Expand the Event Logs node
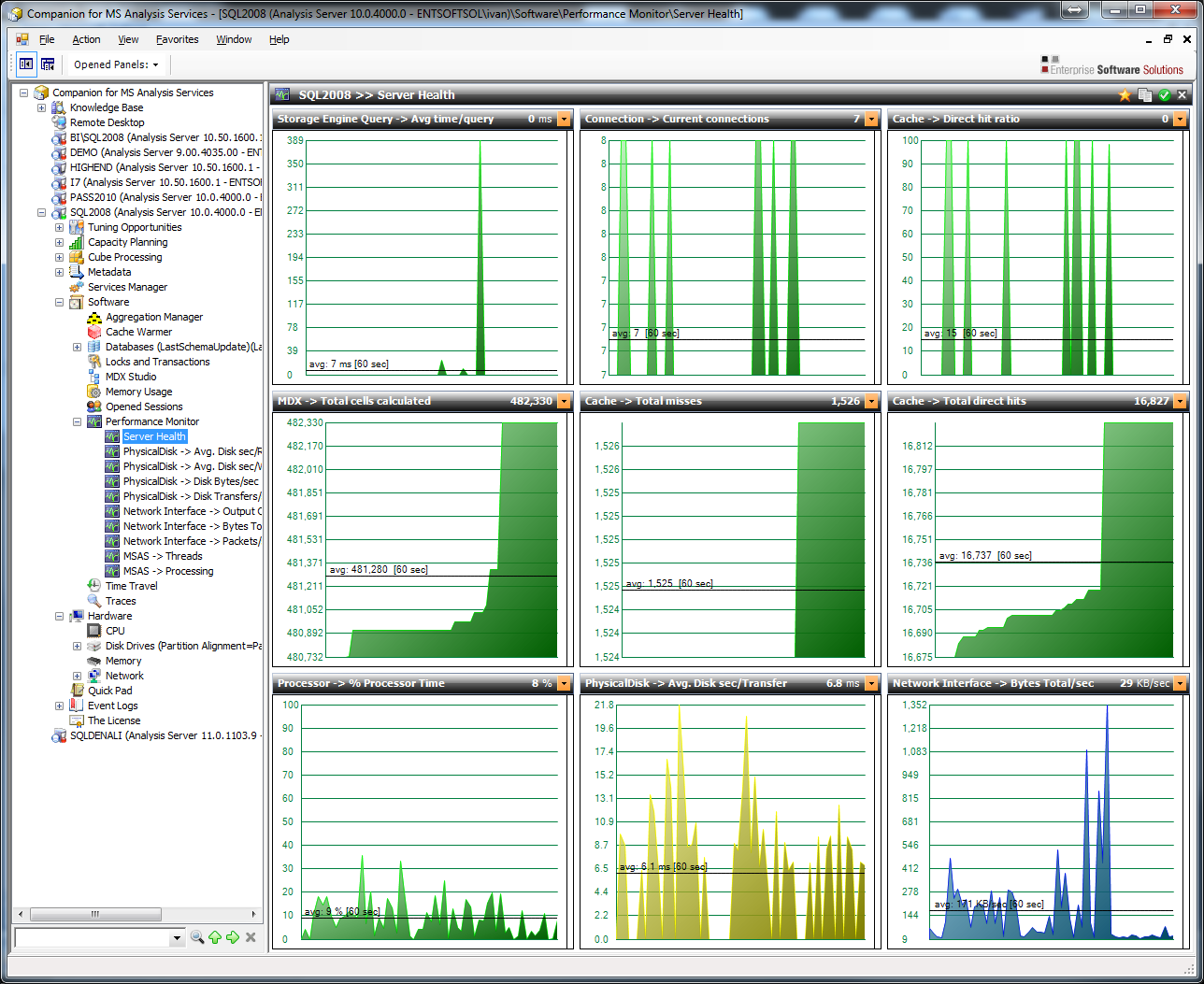Image resolution: width=1204 pixels, height=984 pixels. pyautogui.click(x=59, y=706)
